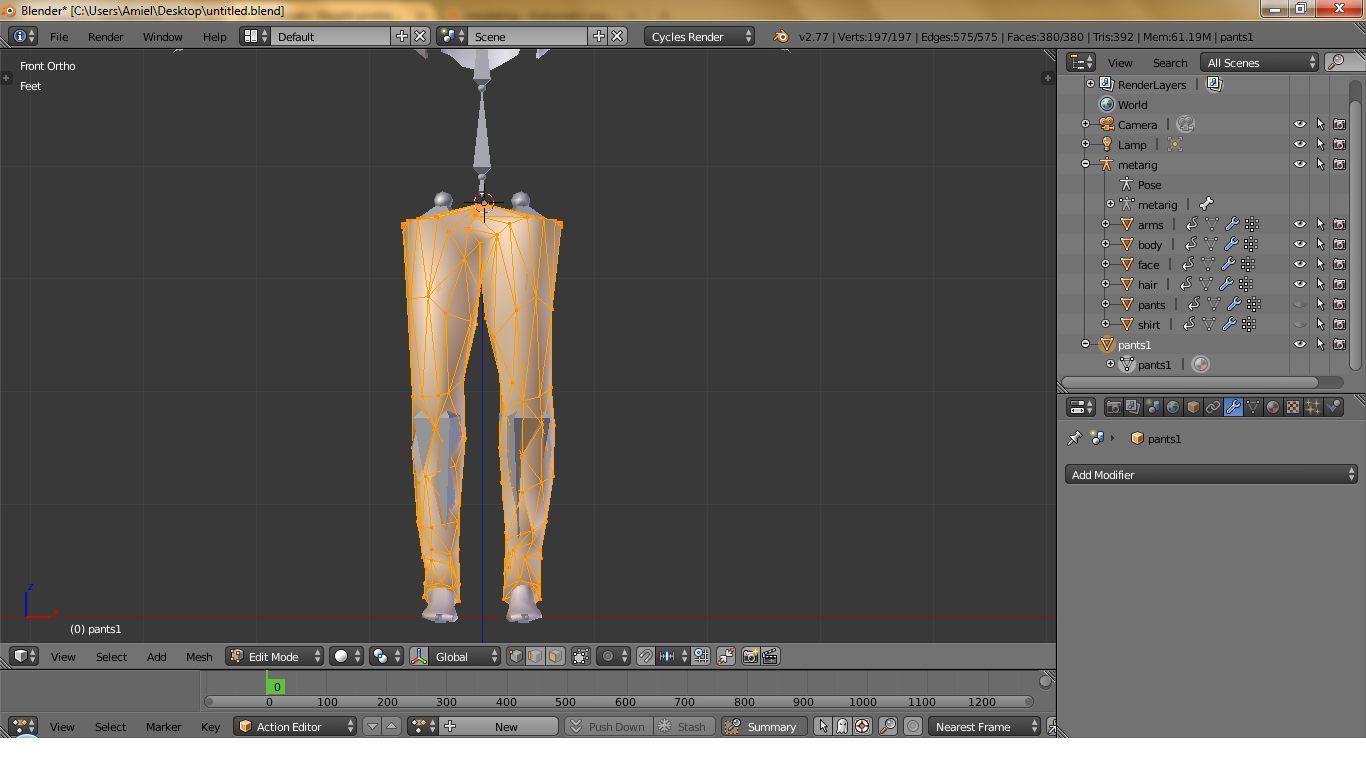Open the Modifiers properties tab (wrench icon)
1366x768 pixels.
(1233, 407)
